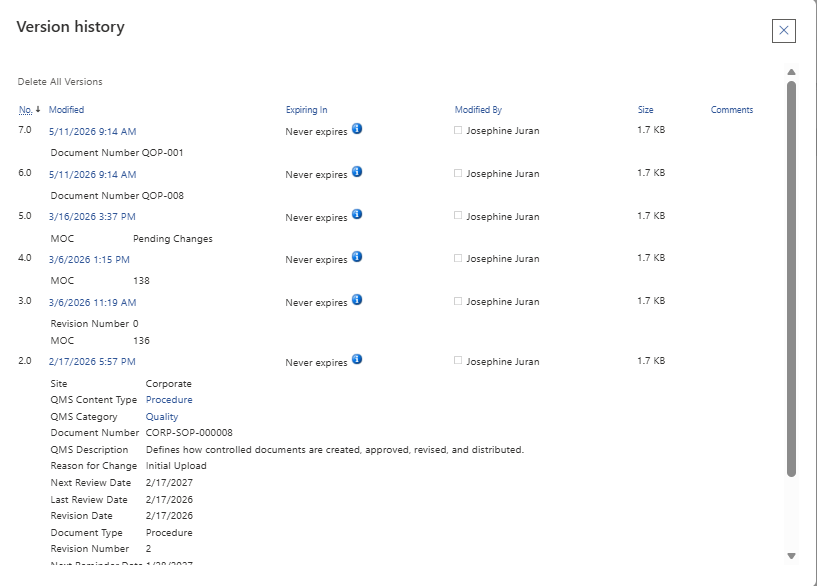The width and height of the screenshot is (817, 586).
Task: Close the Version history dialog
Action: pyautogui.click(x=784, y=31)
